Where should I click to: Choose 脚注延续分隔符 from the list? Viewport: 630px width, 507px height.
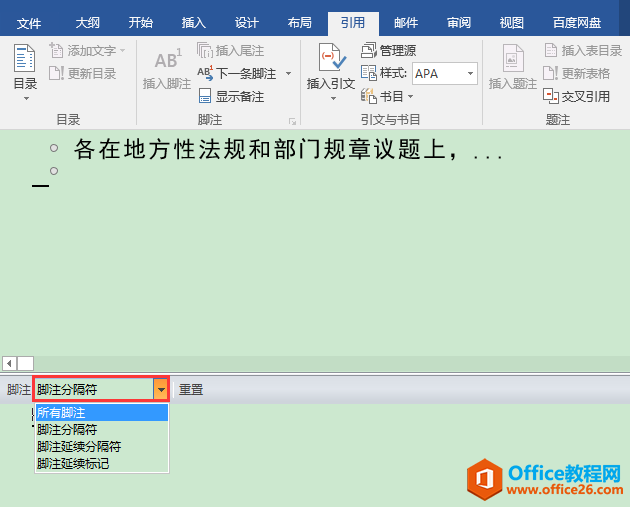click(x=102, y=446)
